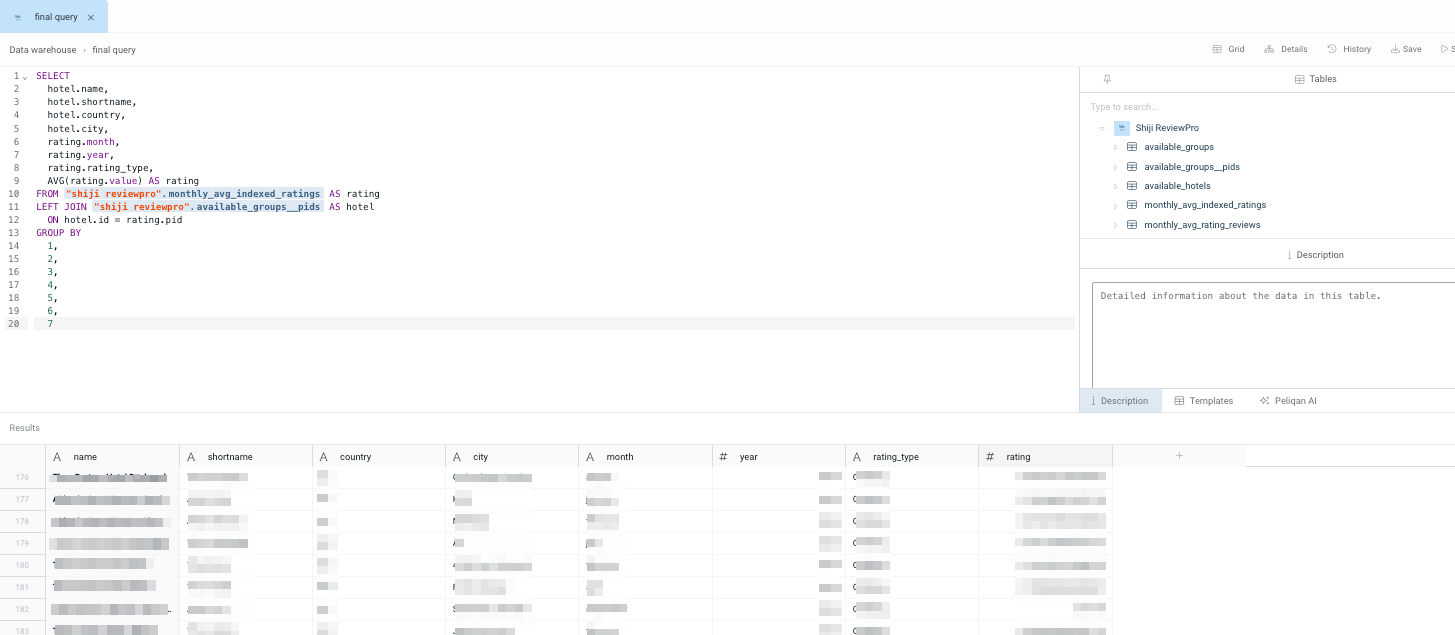The height and width of the screenshot is (635, 1455).
Task: Expand the monthly_avg_rating_reviews table
Action: point(1115,225)
